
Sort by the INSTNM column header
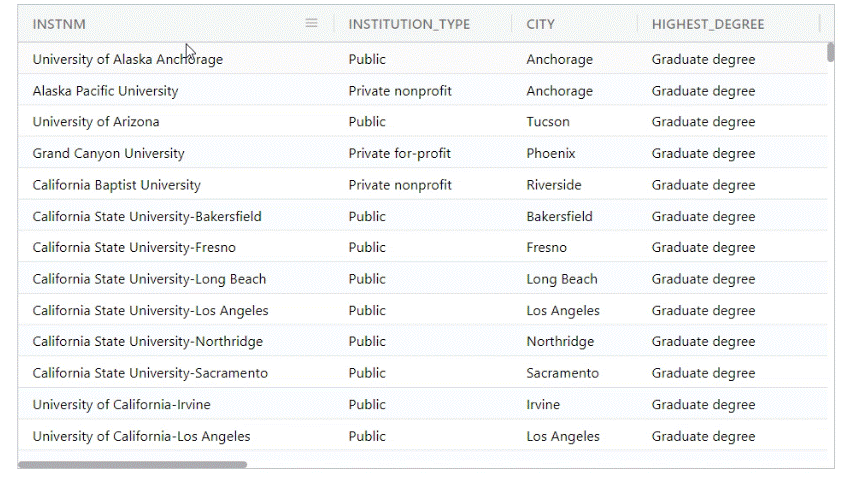click(x=59, y=24)
